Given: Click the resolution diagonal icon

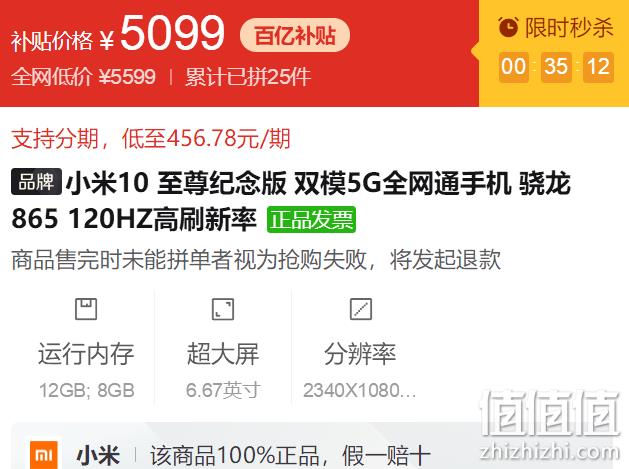Looking at the screenshot, I should pos(361,309).
